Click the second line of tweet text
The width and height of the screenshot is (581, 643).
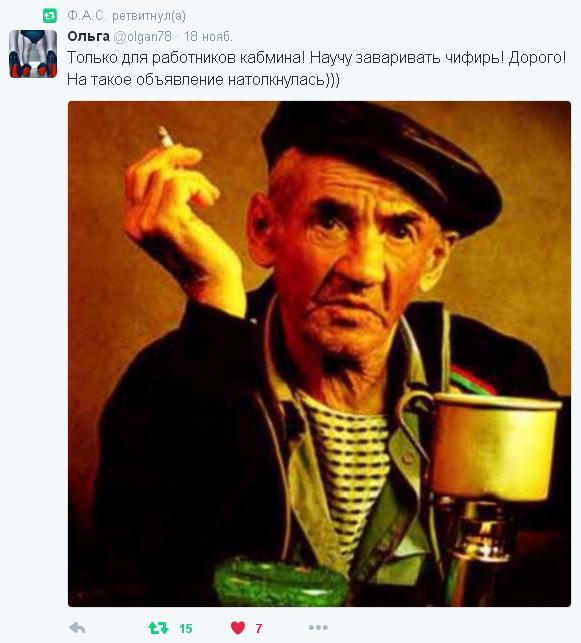tap(203, 79)
